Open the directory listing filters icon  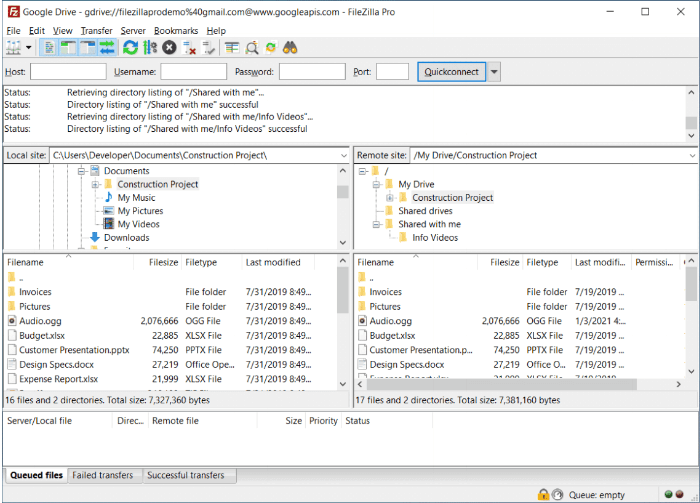tap(232, 47)
